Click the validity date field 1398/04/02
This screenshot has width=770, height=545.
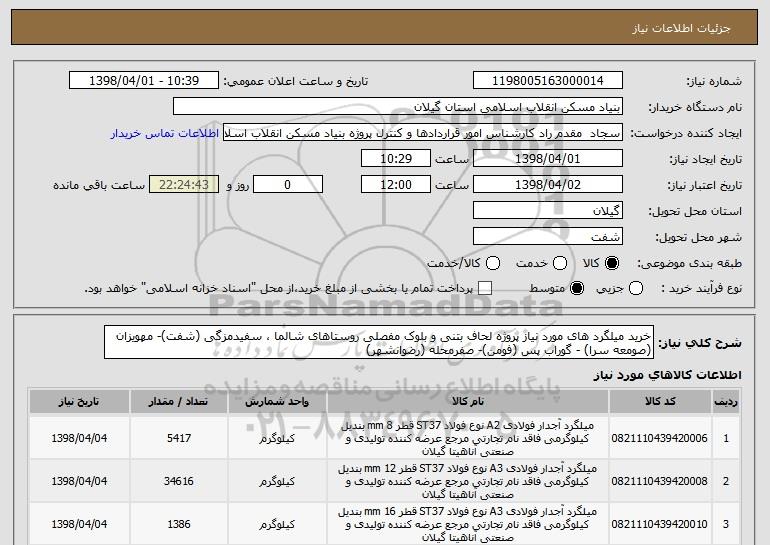(x=548, y=185)
